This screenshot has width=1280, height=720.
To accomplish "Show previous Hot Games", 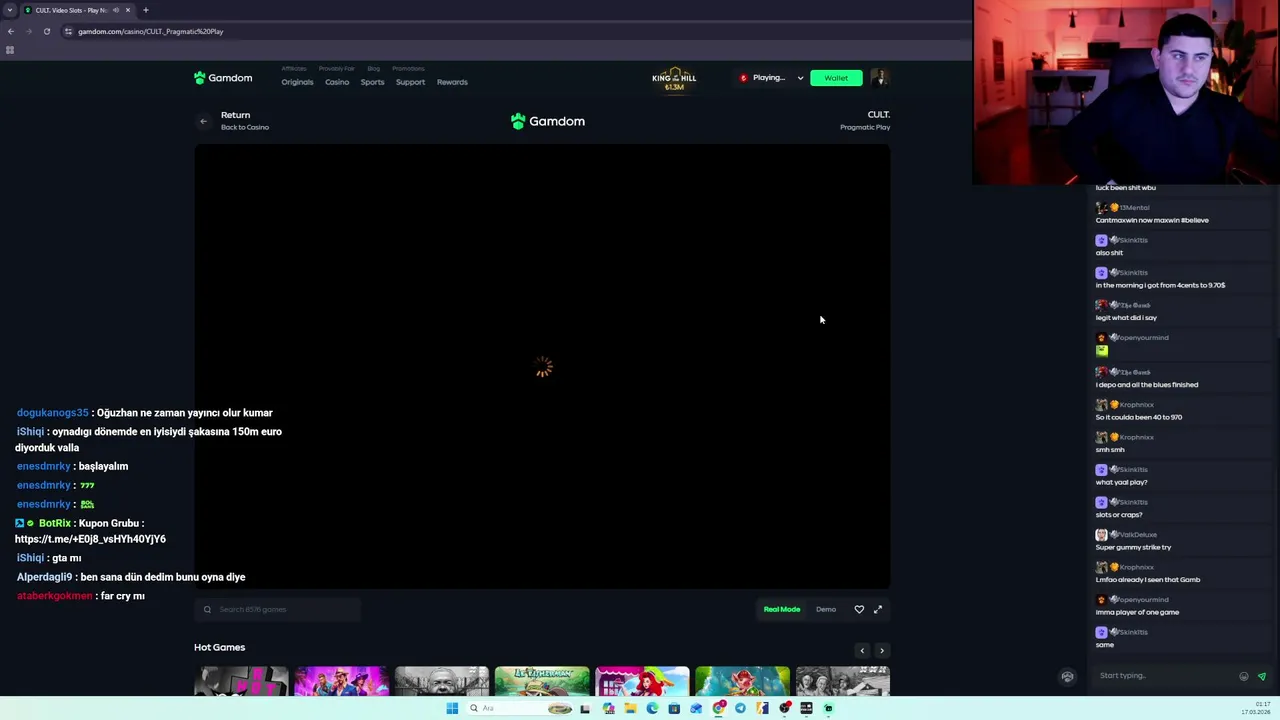I will 862,651.
